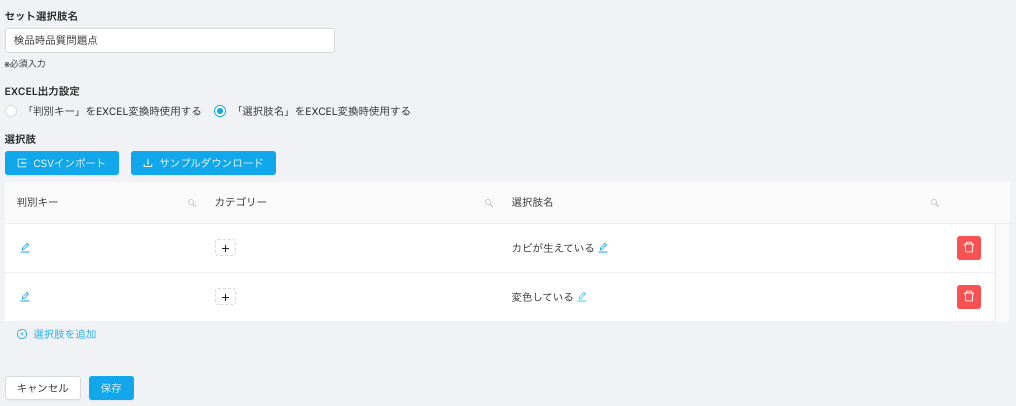The image size is (1016, 406).
Task: Click search icon in 選択肢名 column header
Action: 935,203
